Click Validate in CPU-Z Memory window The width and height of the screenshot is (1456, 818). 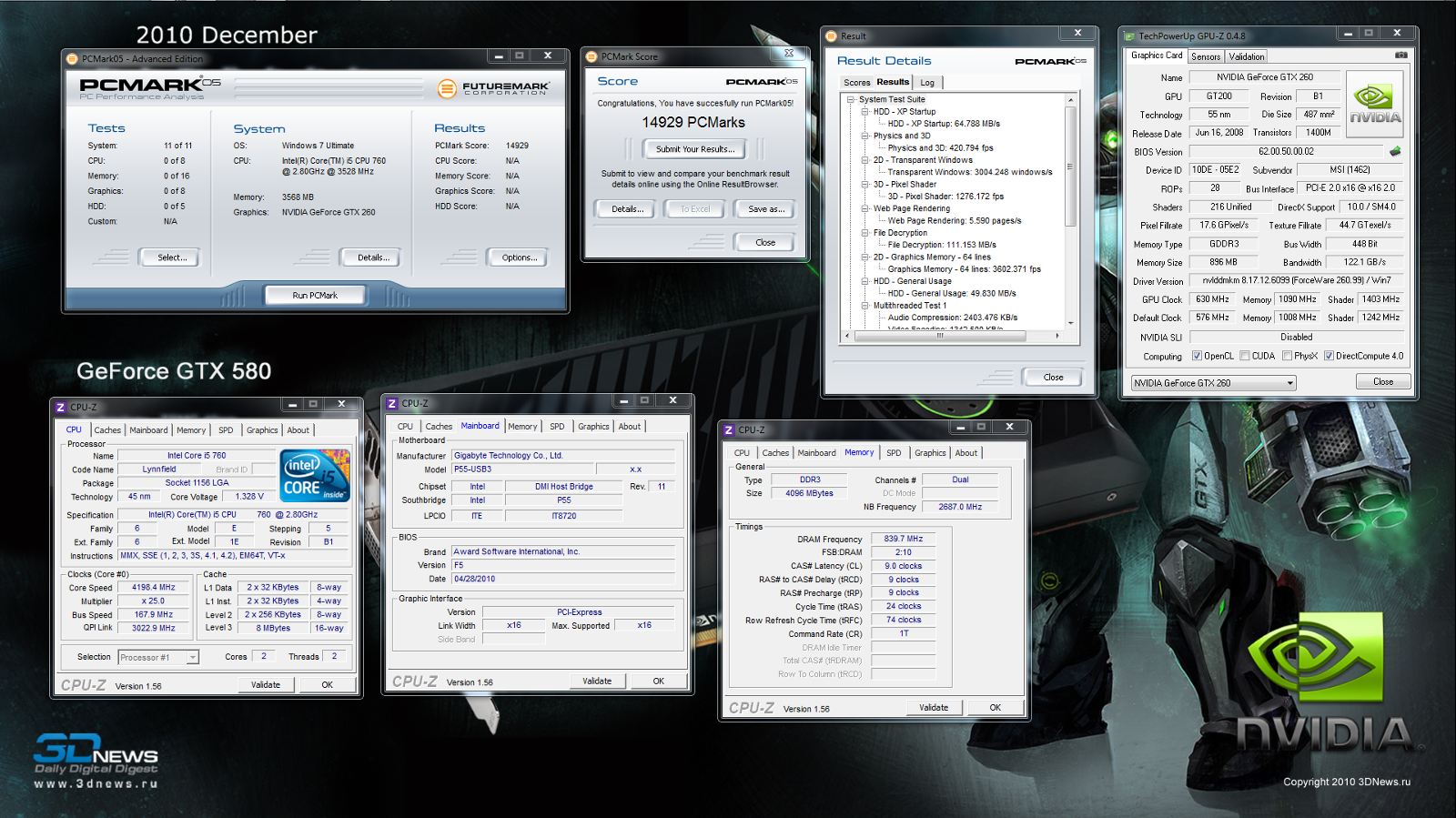tap(934, 707)
